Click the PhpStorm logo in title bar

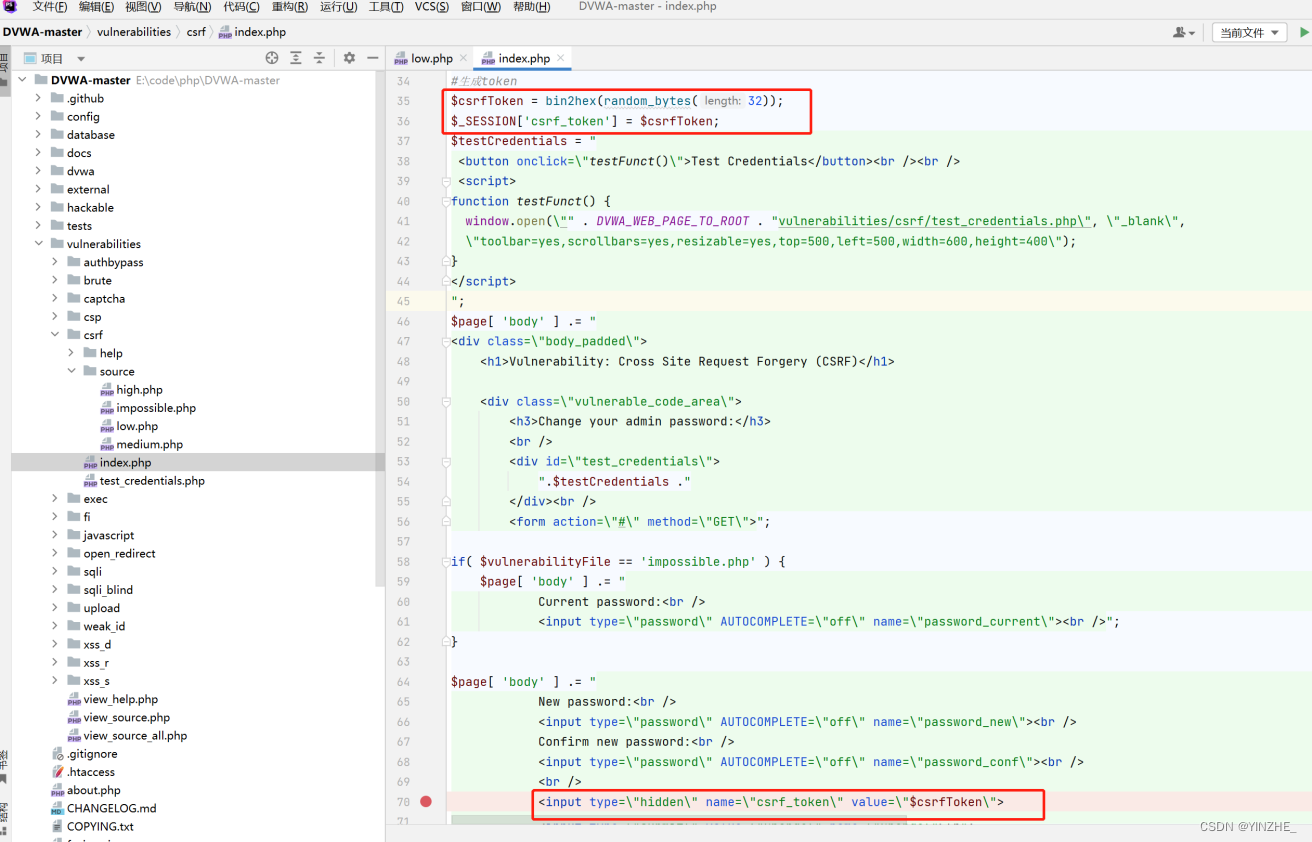(11, 7)
